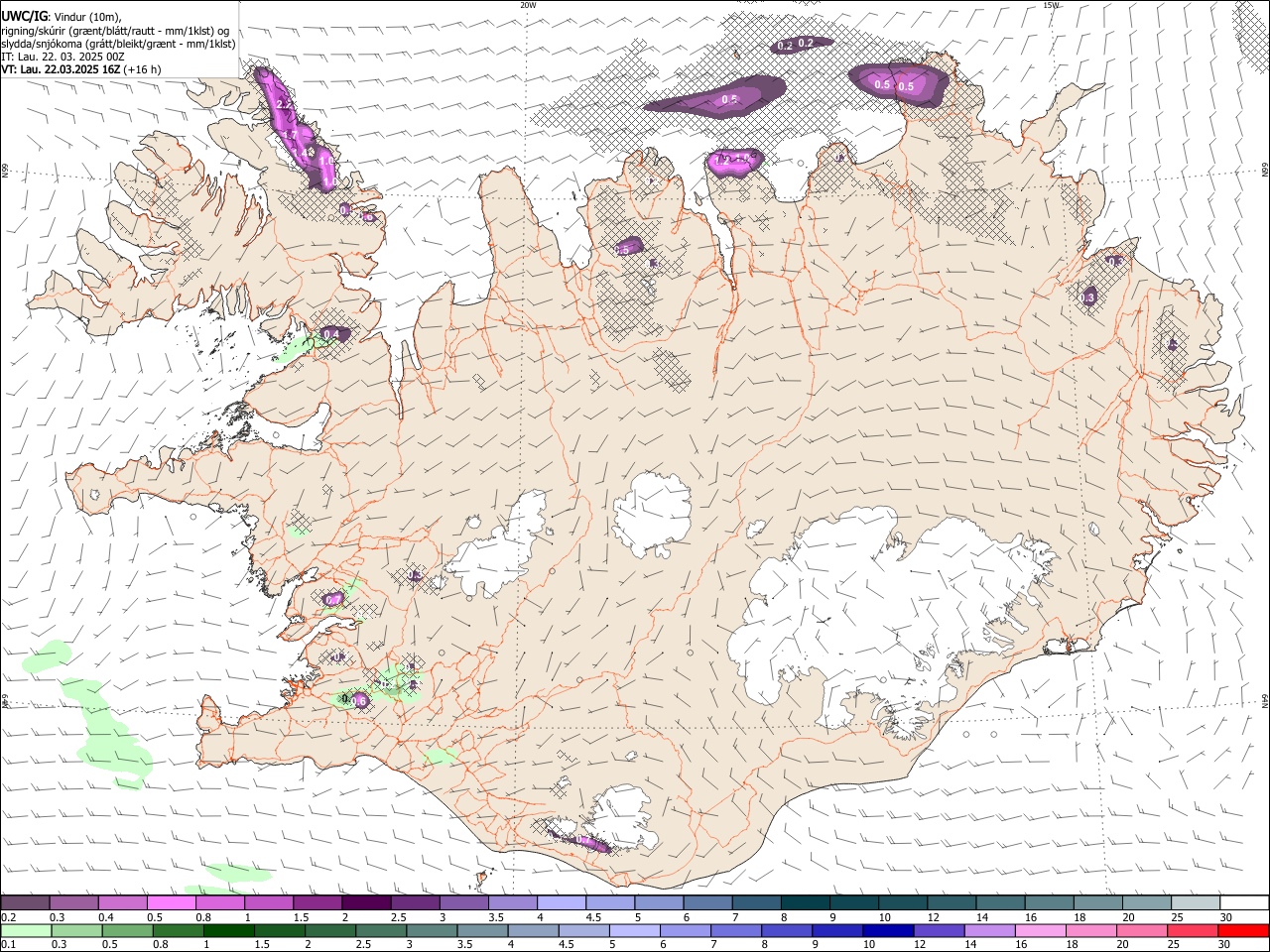Image resolution: width=1270 pixels, height=952 pixels.
Task: Select the 'IT: Lau. 22. 03. 2025 00Z' line
Action: pyautogui.click(x=63, y=57)
